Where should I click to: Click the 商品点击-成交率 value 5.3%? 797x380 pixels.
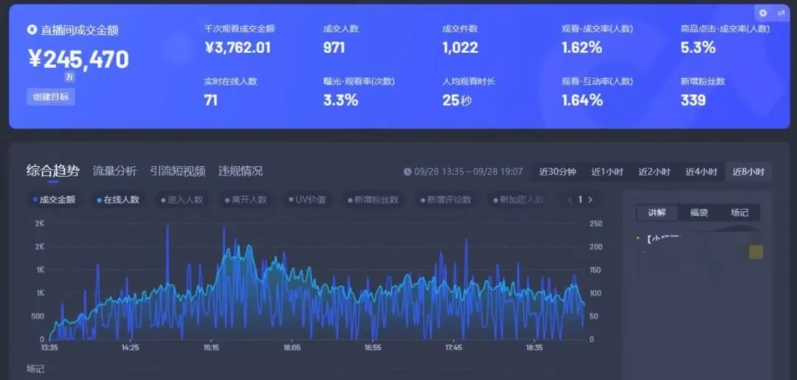(x=698, y=48)
